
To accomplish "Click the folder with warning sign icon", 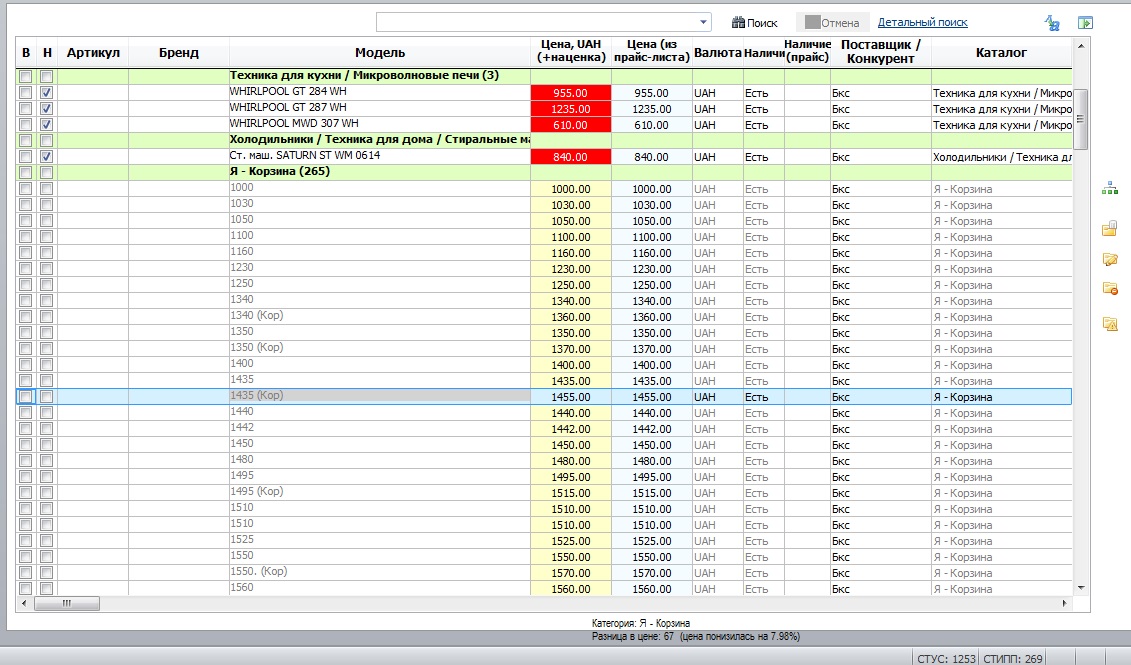I will click(1110, 324).
